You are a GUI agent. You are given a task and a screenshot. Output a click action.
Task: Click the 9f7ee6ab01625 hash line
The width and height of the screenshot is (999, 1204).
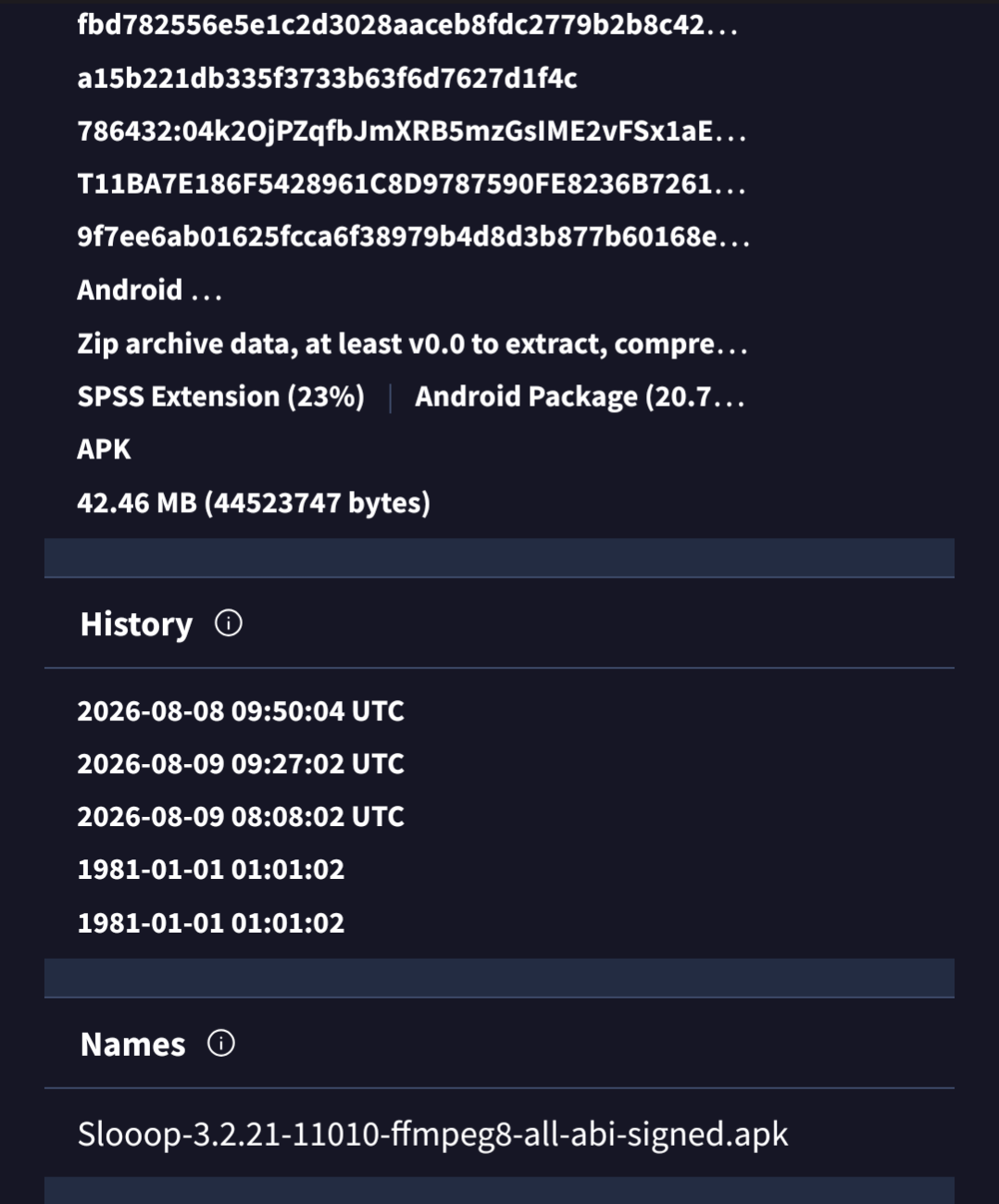click(x=414, y=237)
